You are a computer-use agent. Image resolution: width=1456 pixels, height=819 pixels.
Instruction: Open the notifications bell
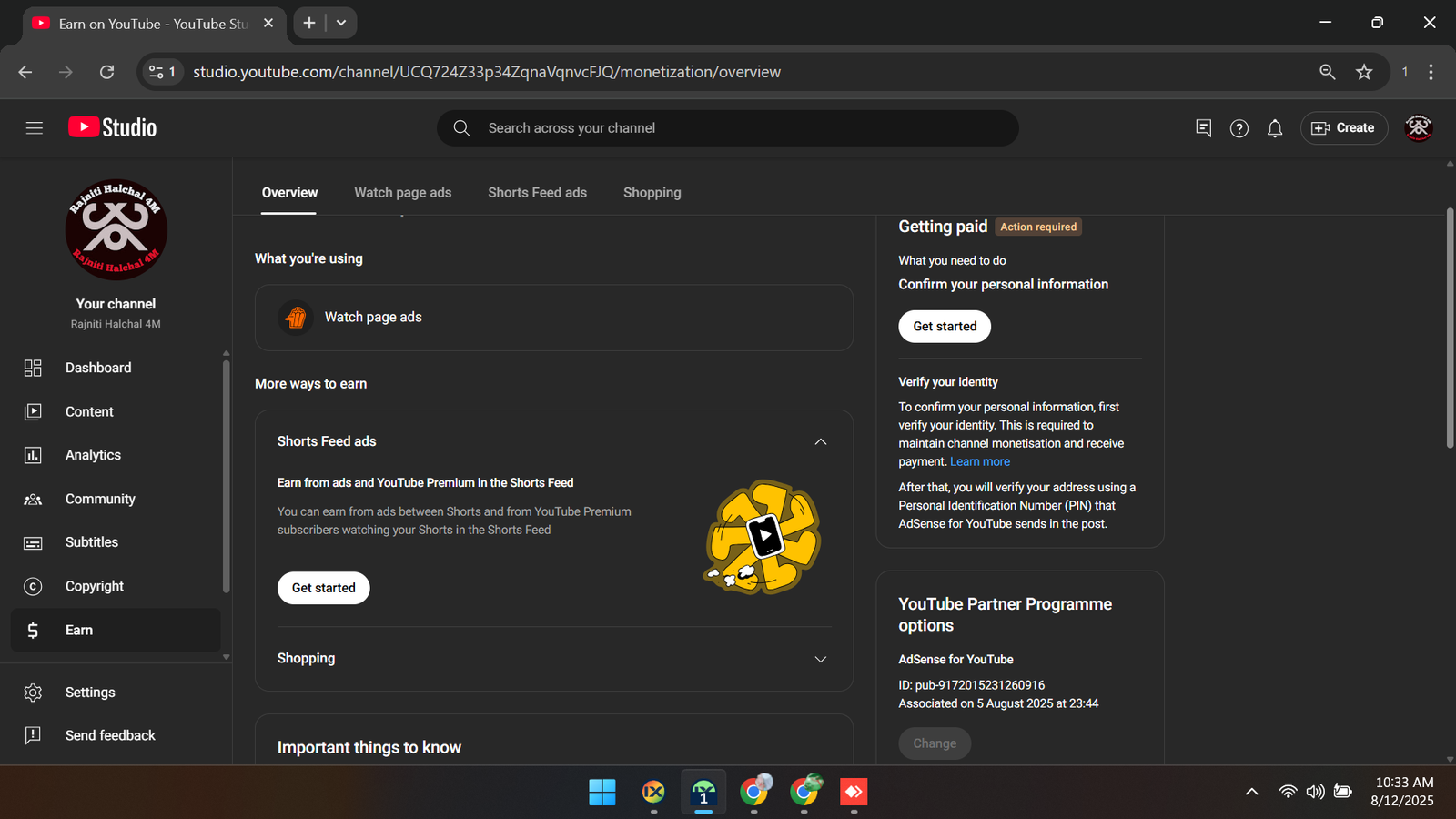pyautogui.click(x=1275, y=128)
